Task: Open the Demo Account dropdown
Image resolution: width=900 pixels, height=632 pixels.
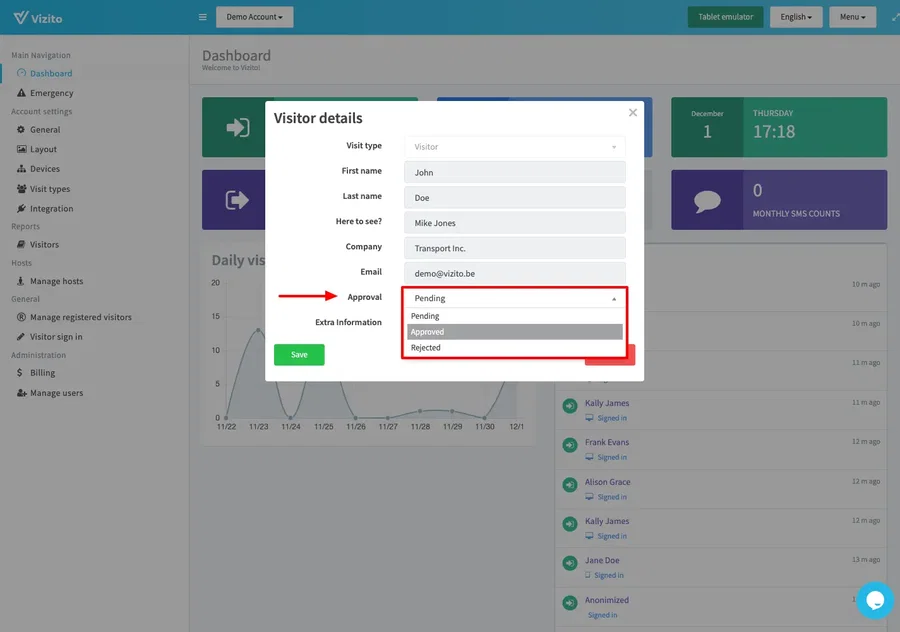Action: coord(254,17)
